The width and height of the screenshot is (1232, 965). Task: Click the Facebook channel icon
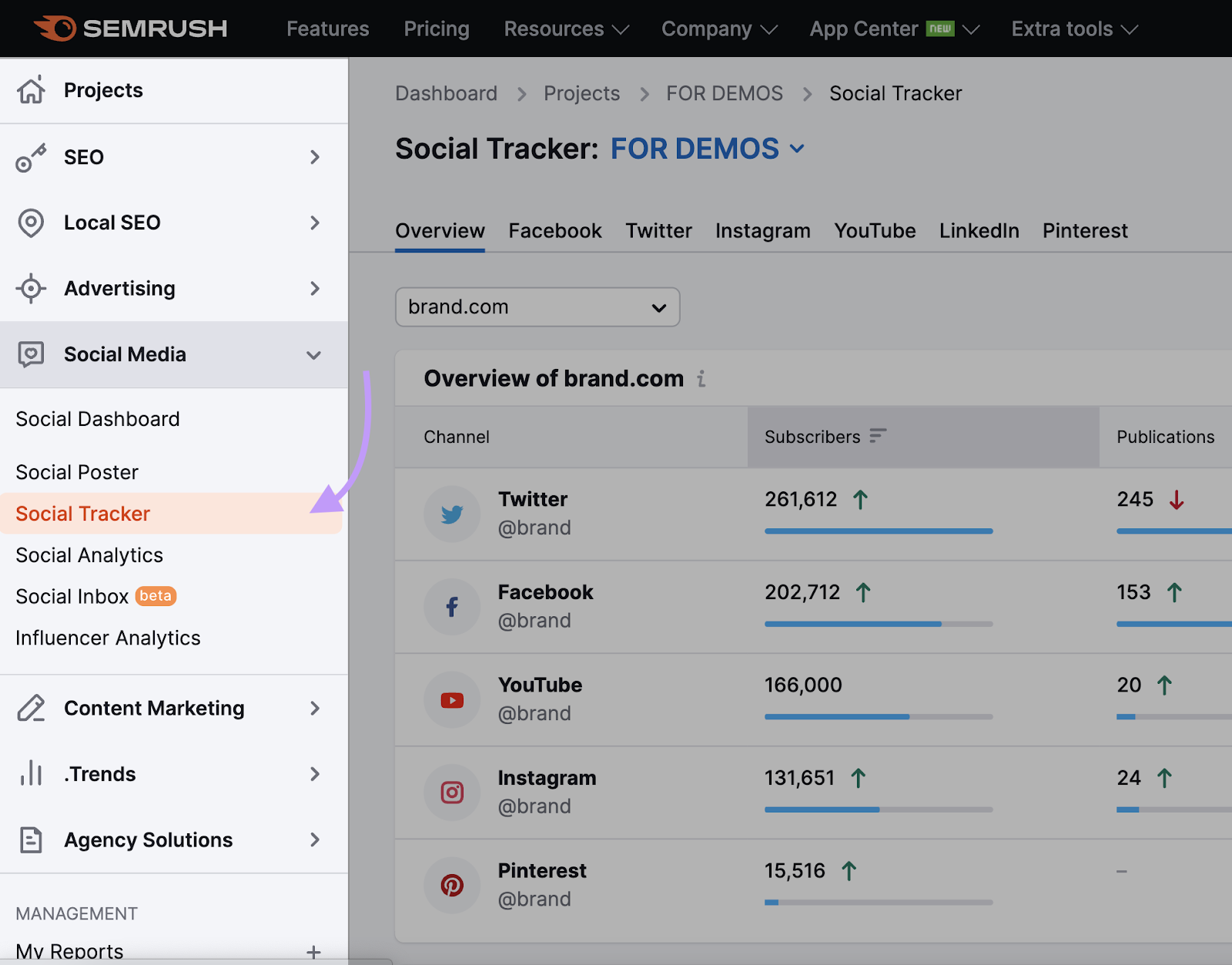(x=452, y=607)
